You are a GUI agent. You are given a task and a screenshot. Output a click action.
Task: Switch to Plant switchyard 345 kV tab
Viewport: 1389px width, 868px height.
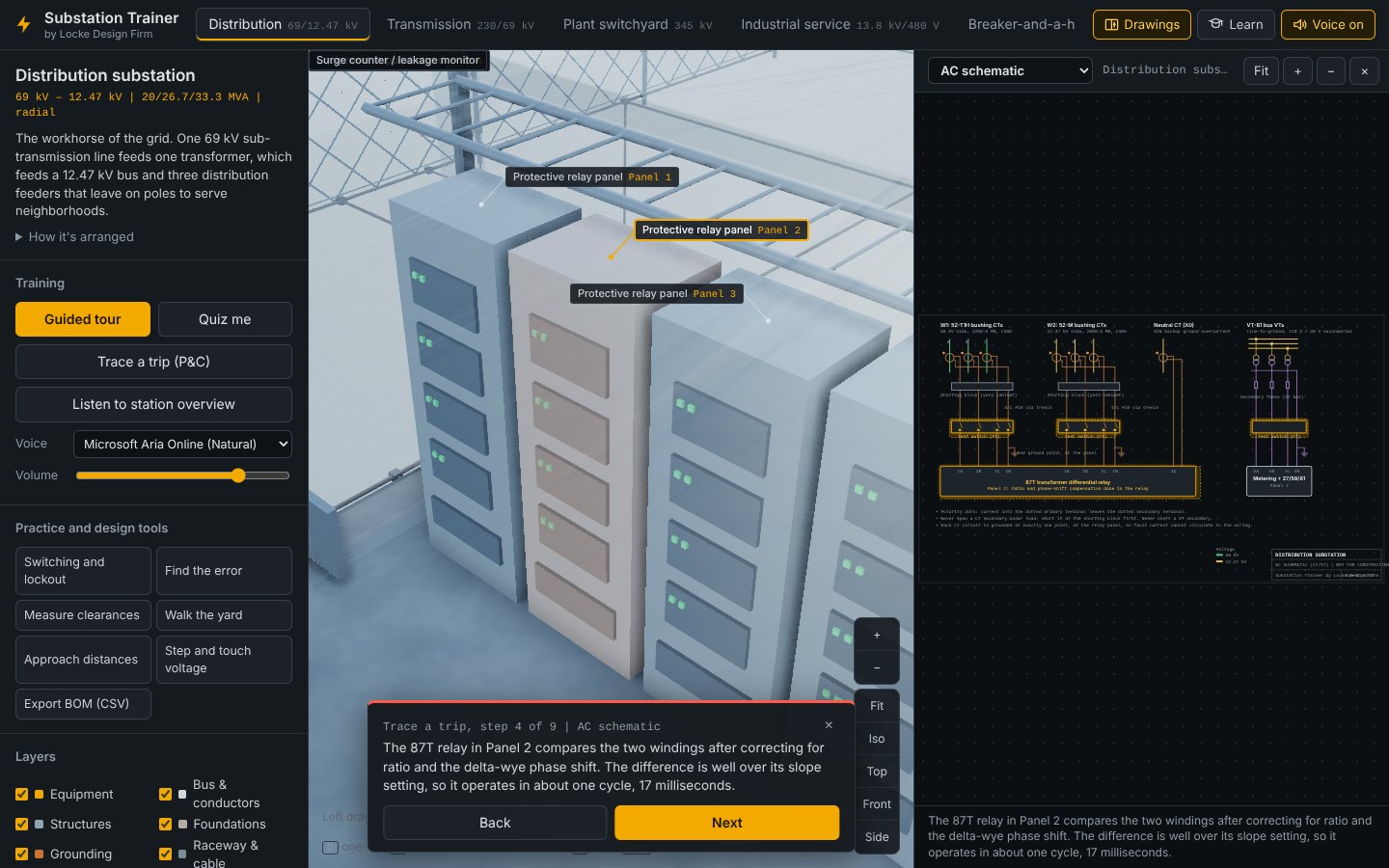[x=638, y=25]
